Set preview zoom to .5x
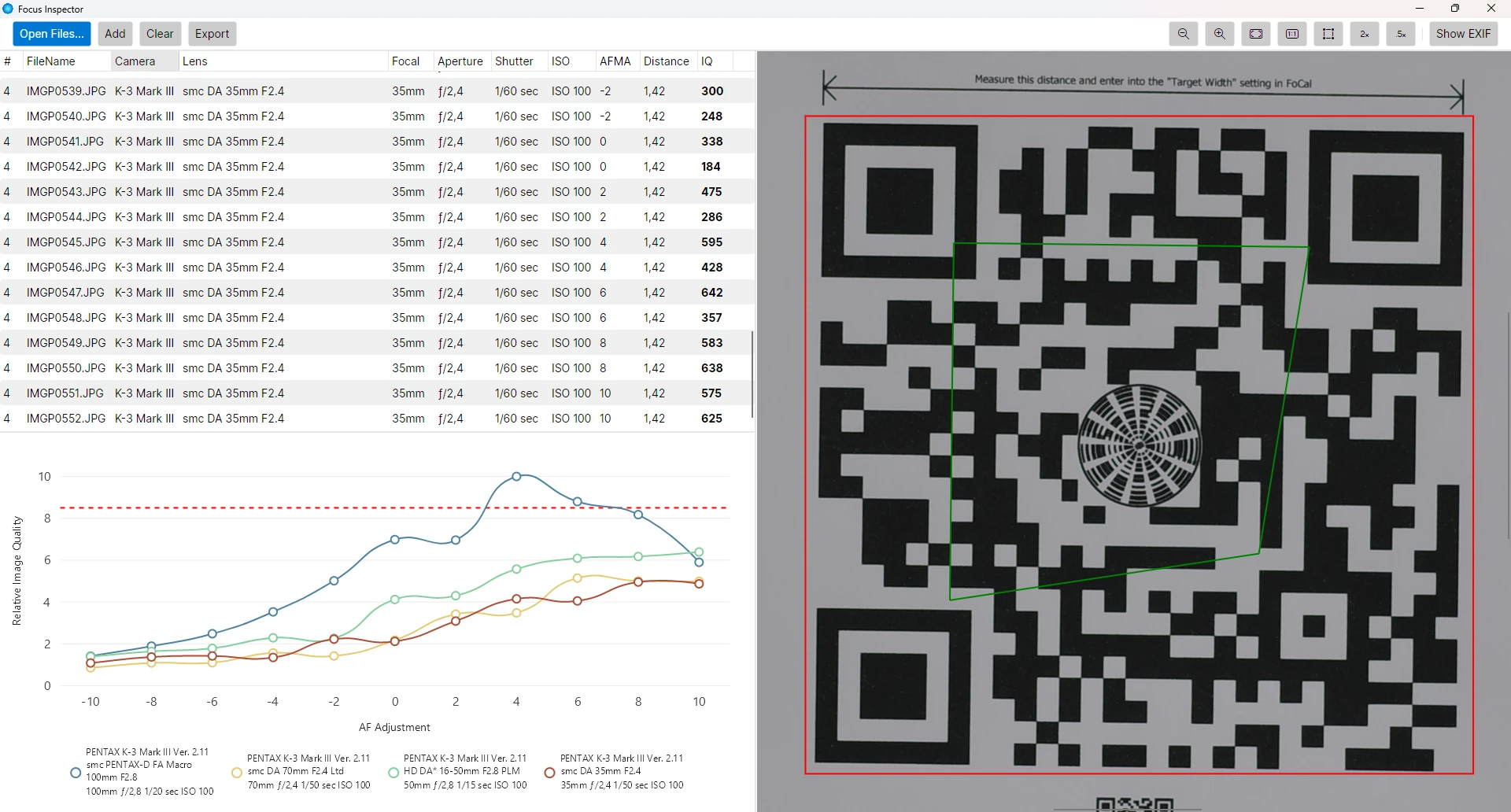Viewport: 1511px width, 812px height. click(1400, 34)
